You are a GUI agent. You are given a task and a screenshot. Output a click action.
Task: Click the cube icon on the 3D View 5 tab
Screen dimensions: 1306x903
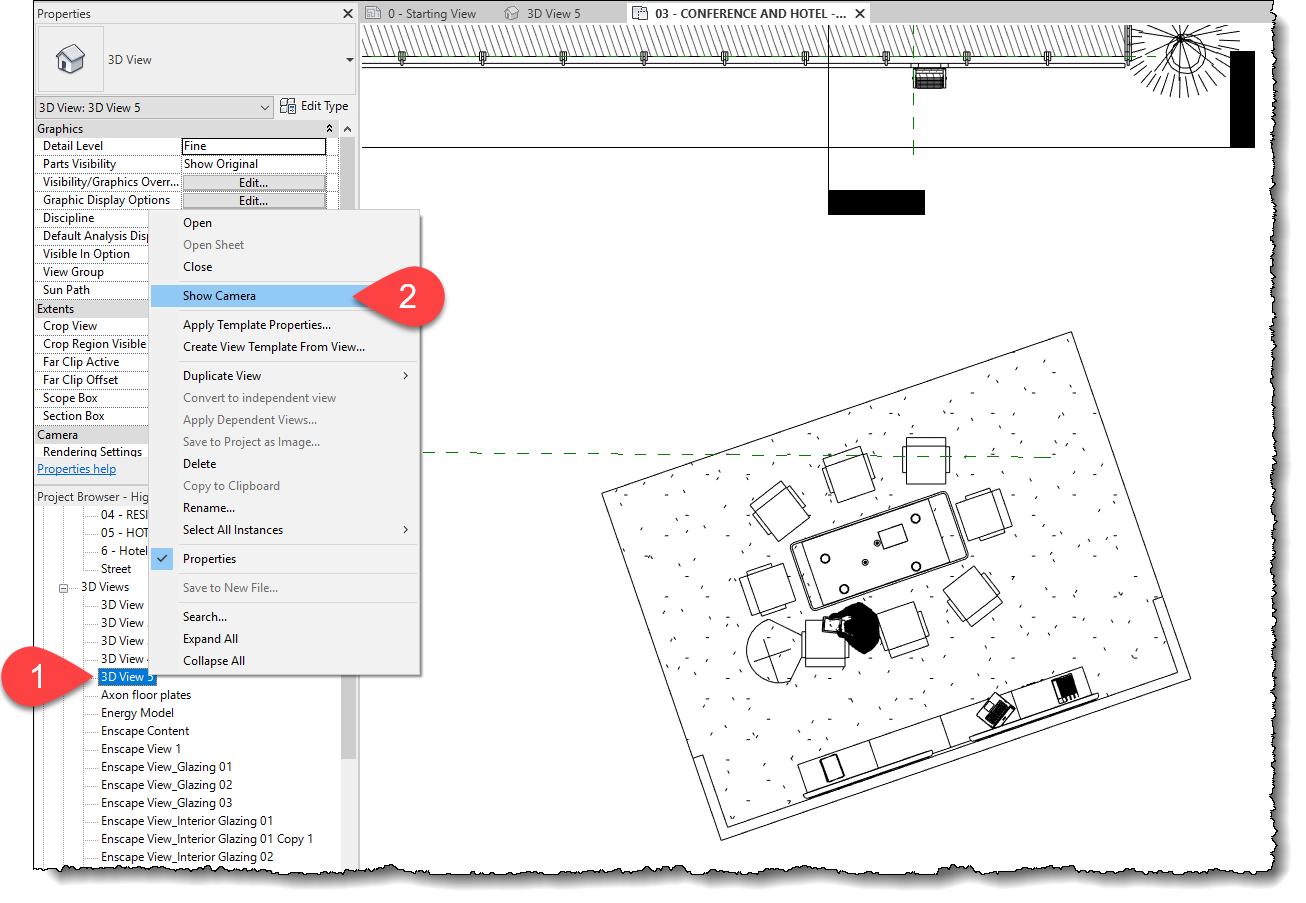coord(511,12)
